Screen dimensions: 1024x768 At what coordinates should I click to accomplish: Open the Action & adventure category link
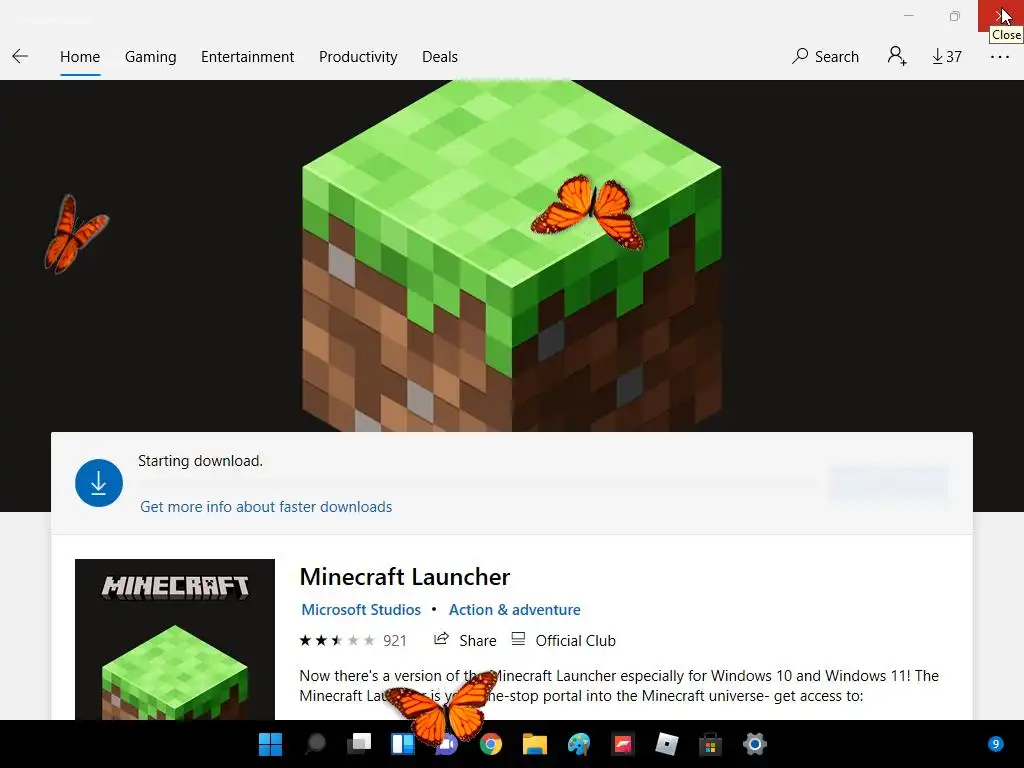[515, 609]
